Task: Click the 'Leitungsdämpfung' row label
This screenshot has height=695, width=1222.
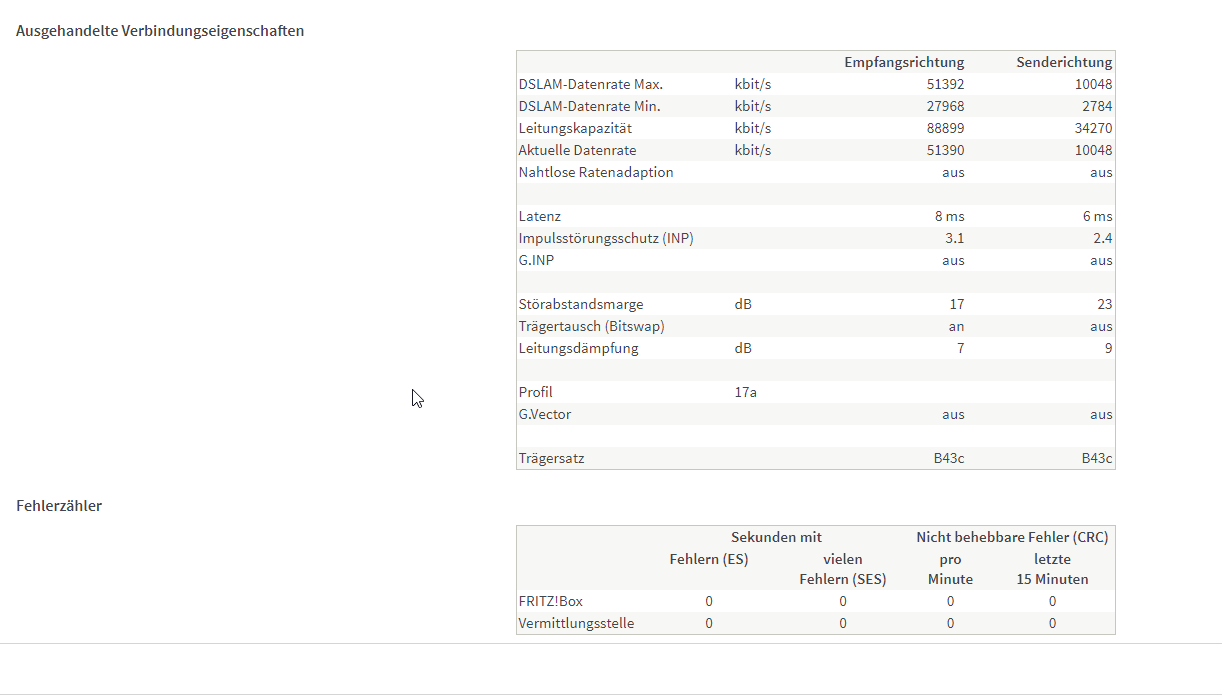Action: (578, 348)
